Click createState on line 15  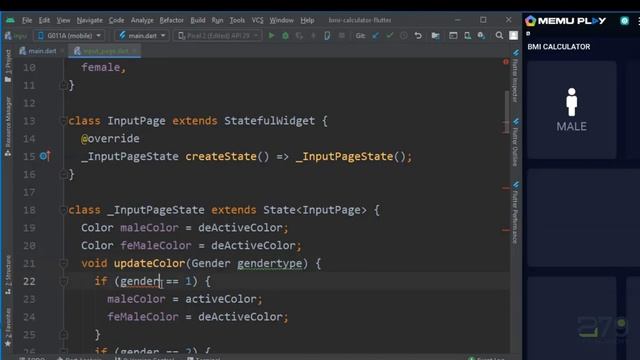(221, 156)
